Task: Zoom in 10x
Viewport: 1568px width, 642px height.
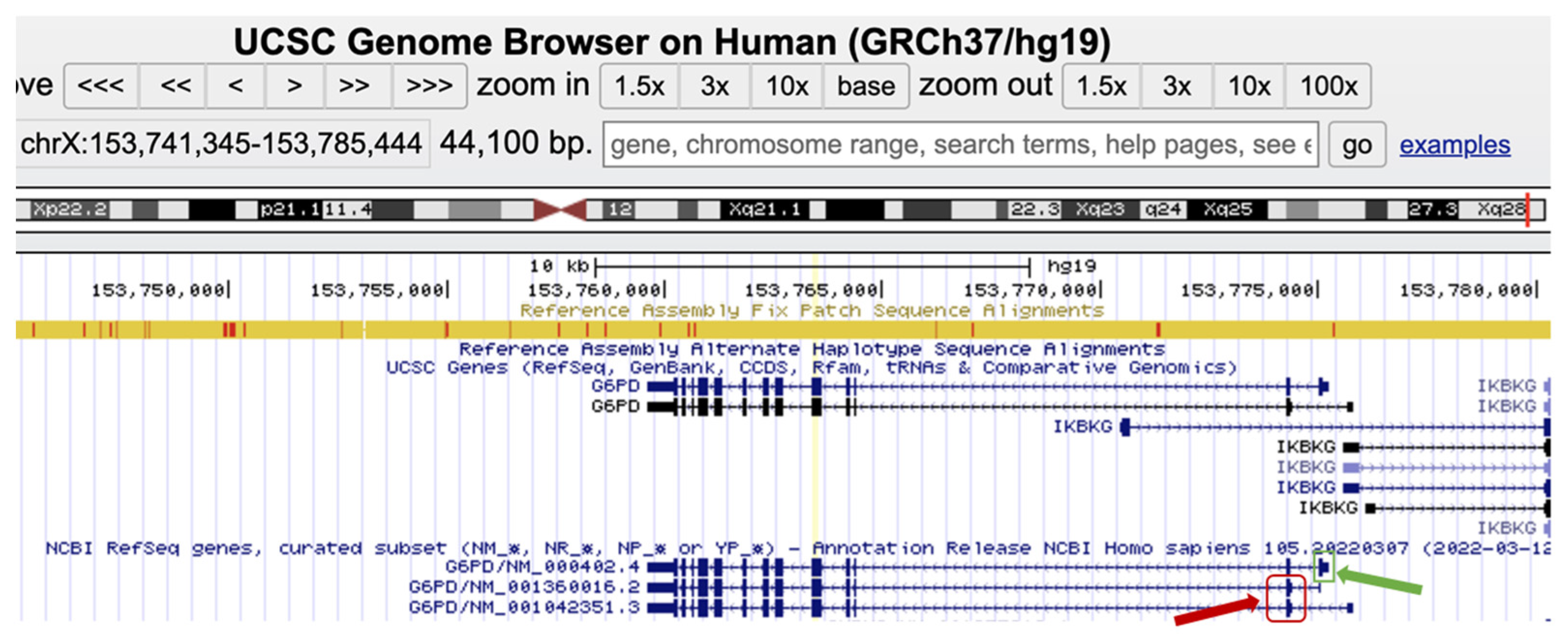Action: 786,86
